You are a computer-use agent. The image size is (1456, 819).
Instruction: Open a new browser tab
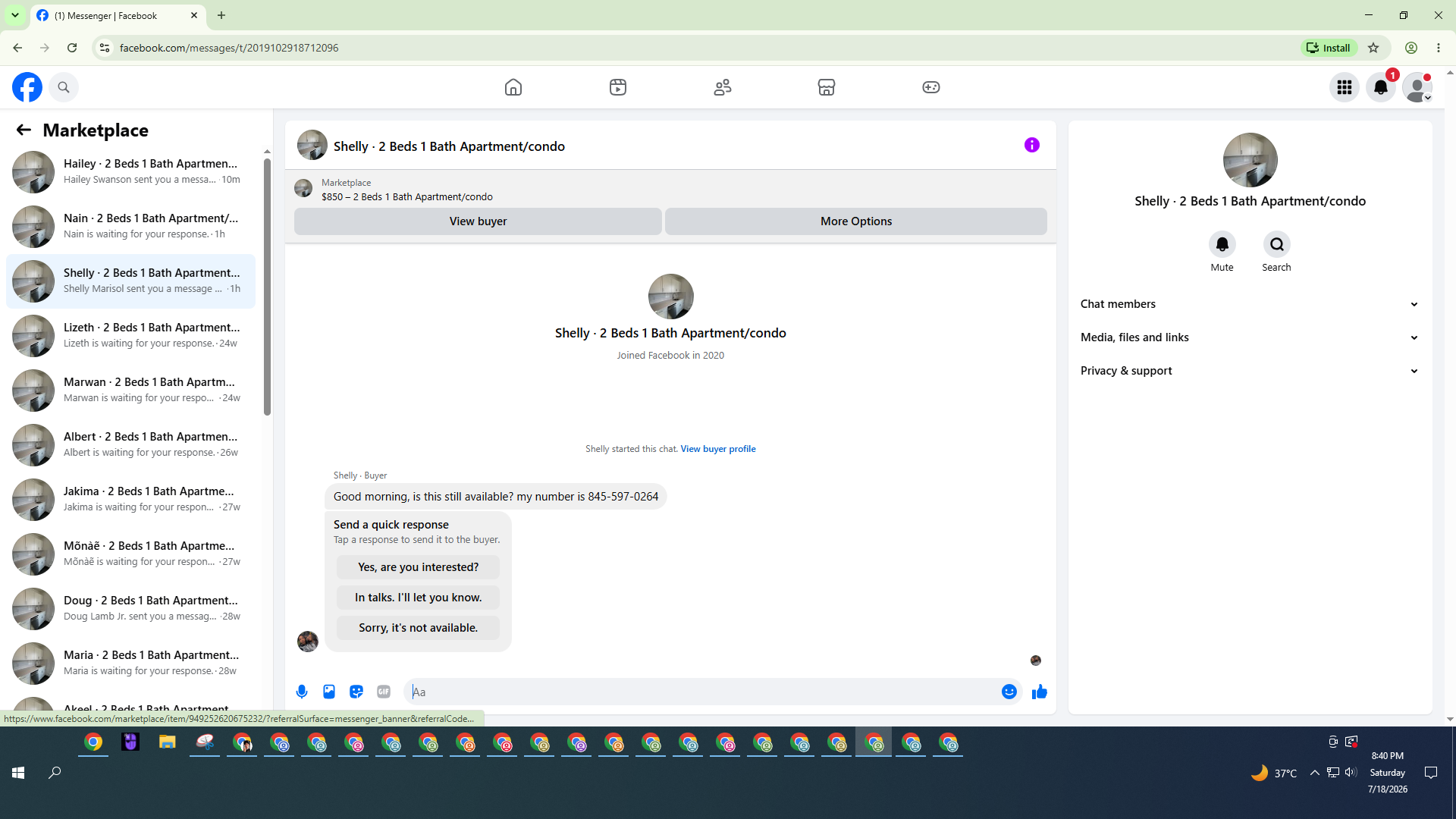click(221, 15)
